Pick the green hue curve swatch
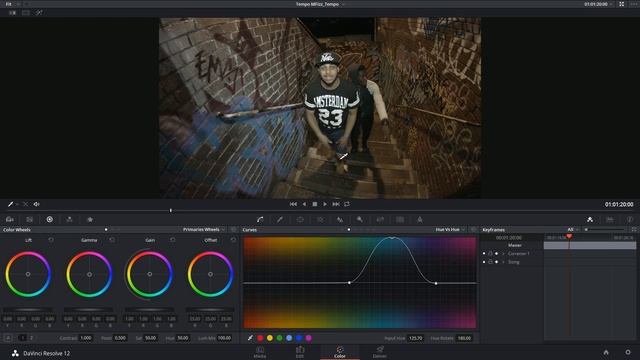The width and height of the screenshot is (640, 360). point(280,338)
